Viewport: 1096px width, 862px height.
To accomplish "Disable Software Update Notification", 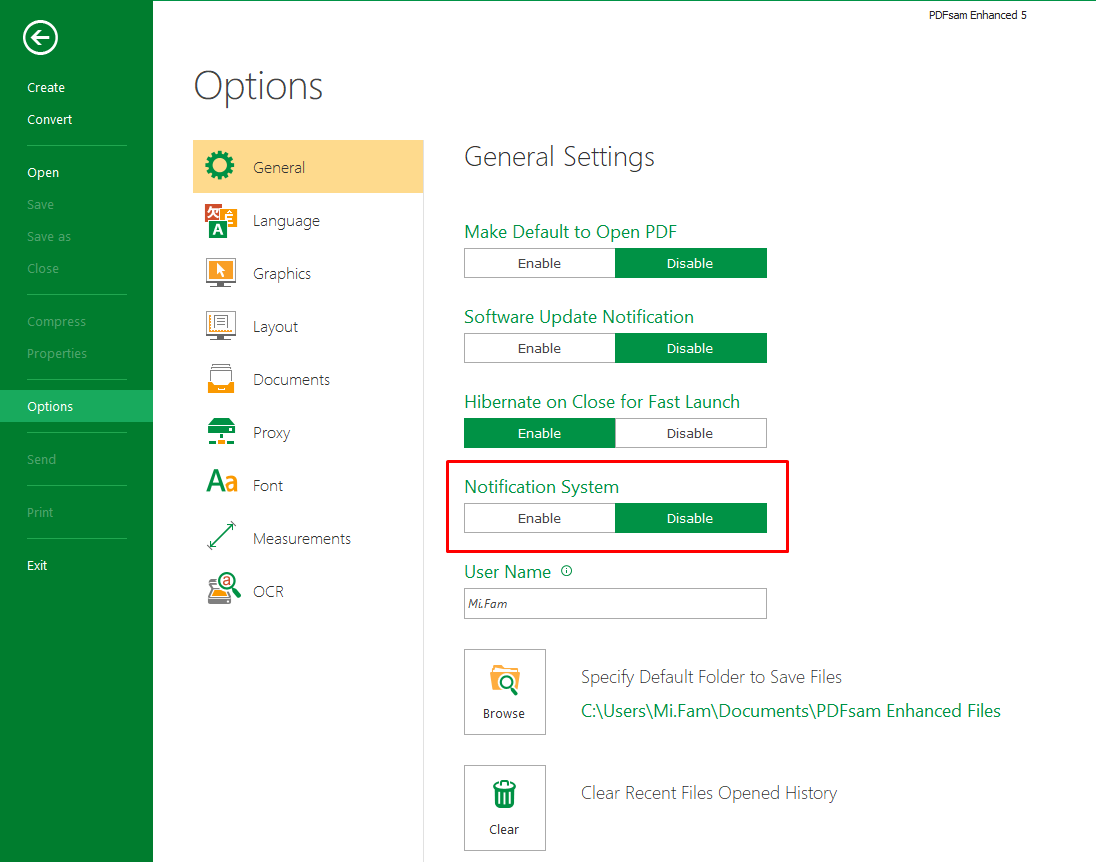I will click(691, 348).
